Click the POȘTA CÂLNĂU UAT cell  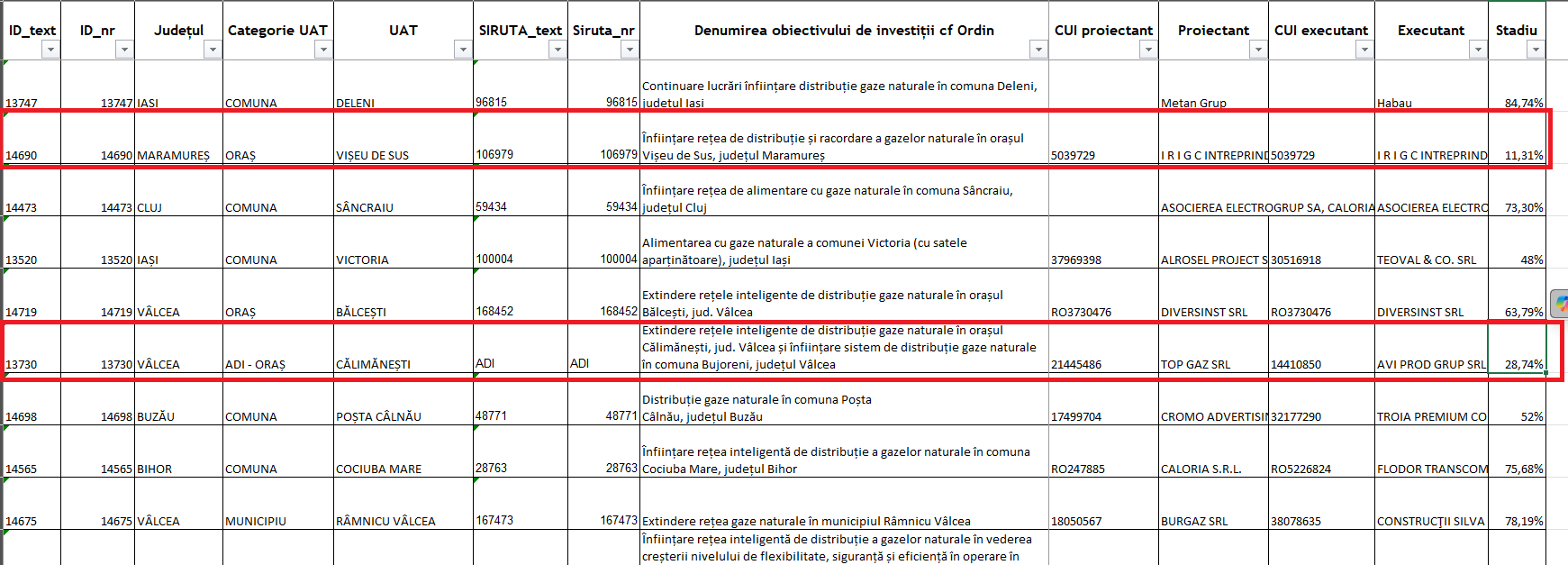(x=403, y=399)
